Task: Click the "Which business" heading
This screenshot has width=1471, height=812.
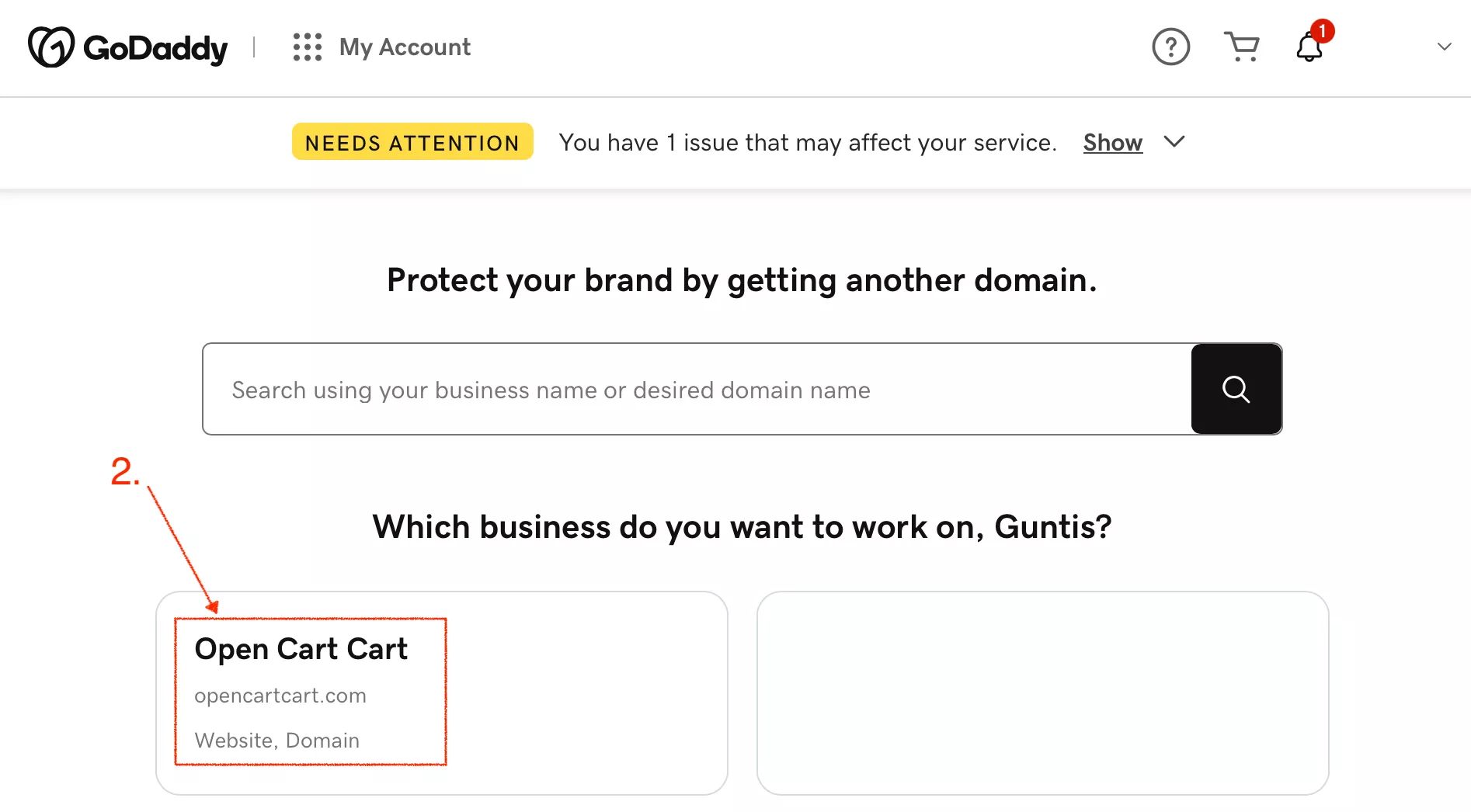Action: pyautogui.click(x=742, y=527)
